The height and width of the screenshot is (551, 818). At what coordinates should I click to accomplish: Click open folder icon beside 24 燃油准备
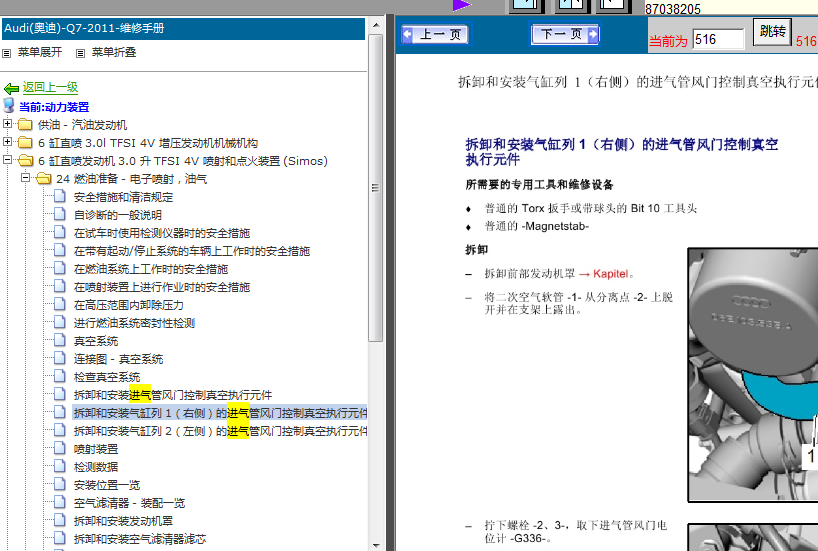click(x=44, y=178)
